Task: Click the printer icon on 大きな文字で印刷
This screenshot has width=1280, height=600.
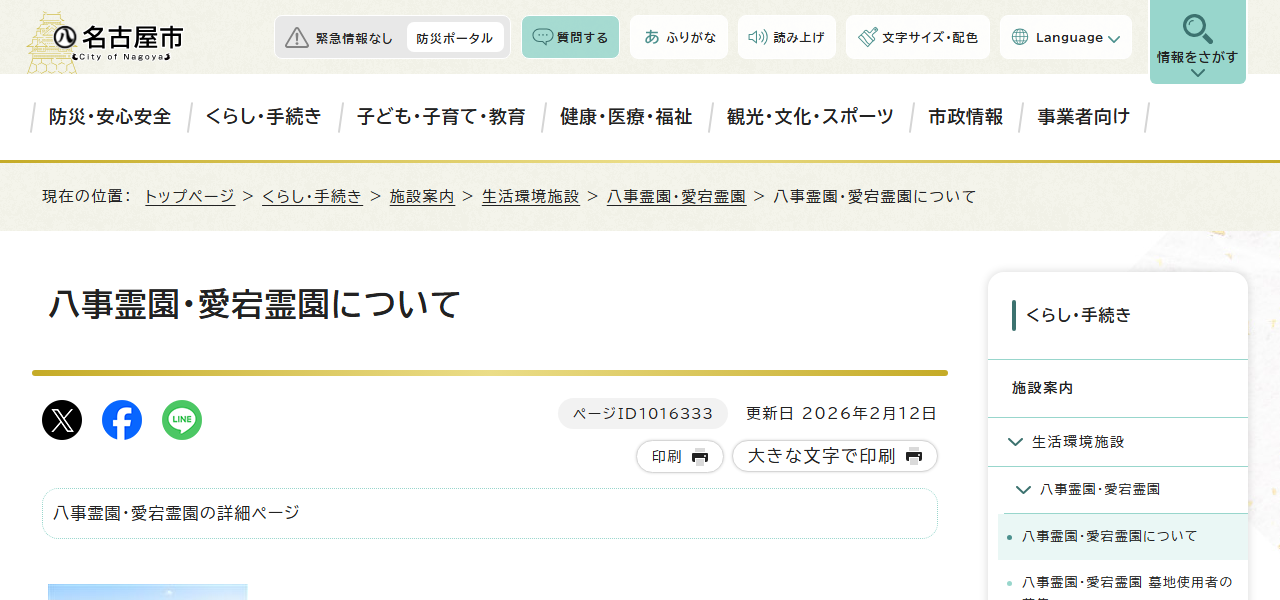Action: click(914, 457)
